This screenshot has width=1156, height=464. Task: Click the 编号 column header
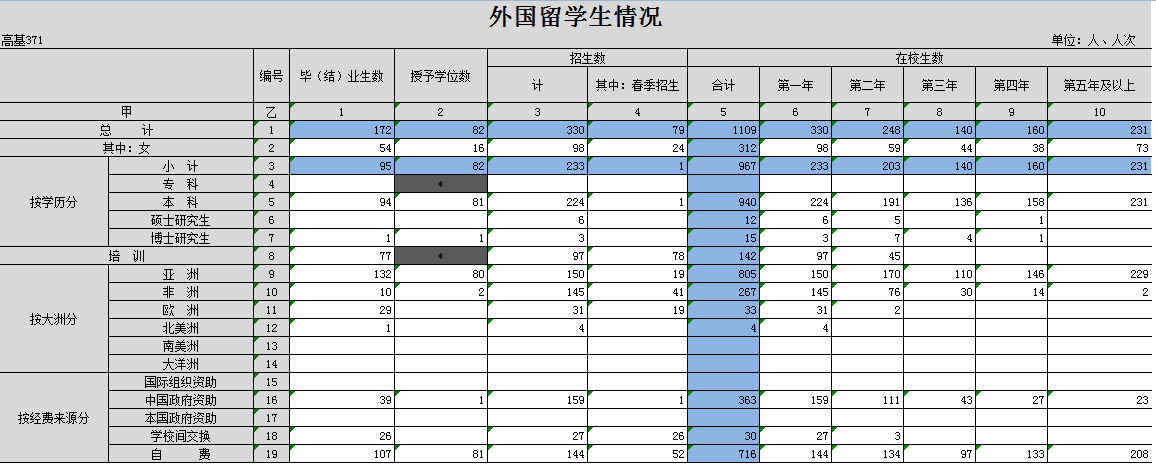[x=271, y=76]
